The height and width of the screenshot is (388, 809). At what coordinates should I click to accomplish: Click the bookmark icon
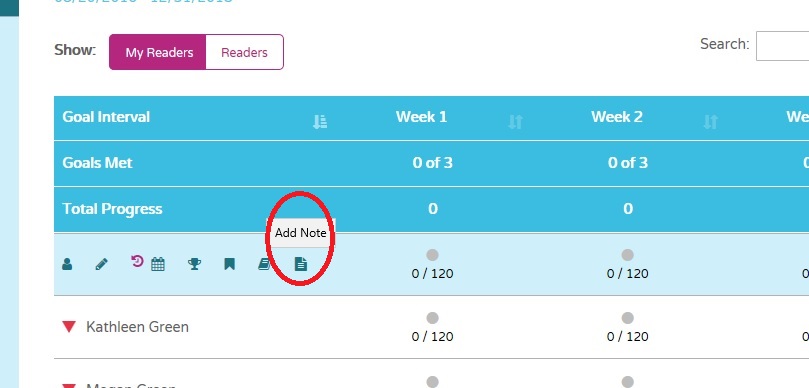[230, 265]
